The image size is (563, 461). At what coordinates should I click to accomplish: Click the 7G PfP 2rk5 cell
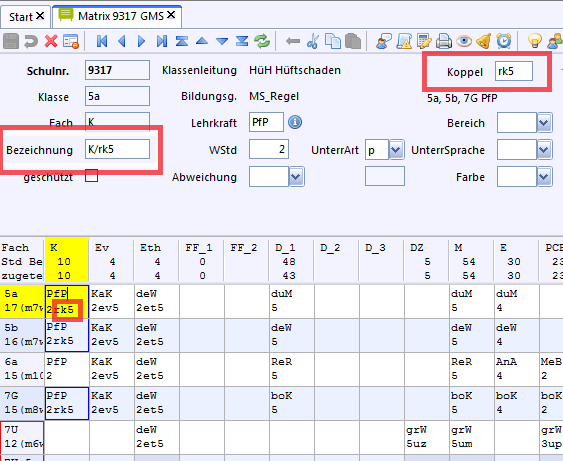[x=67, y=403]
